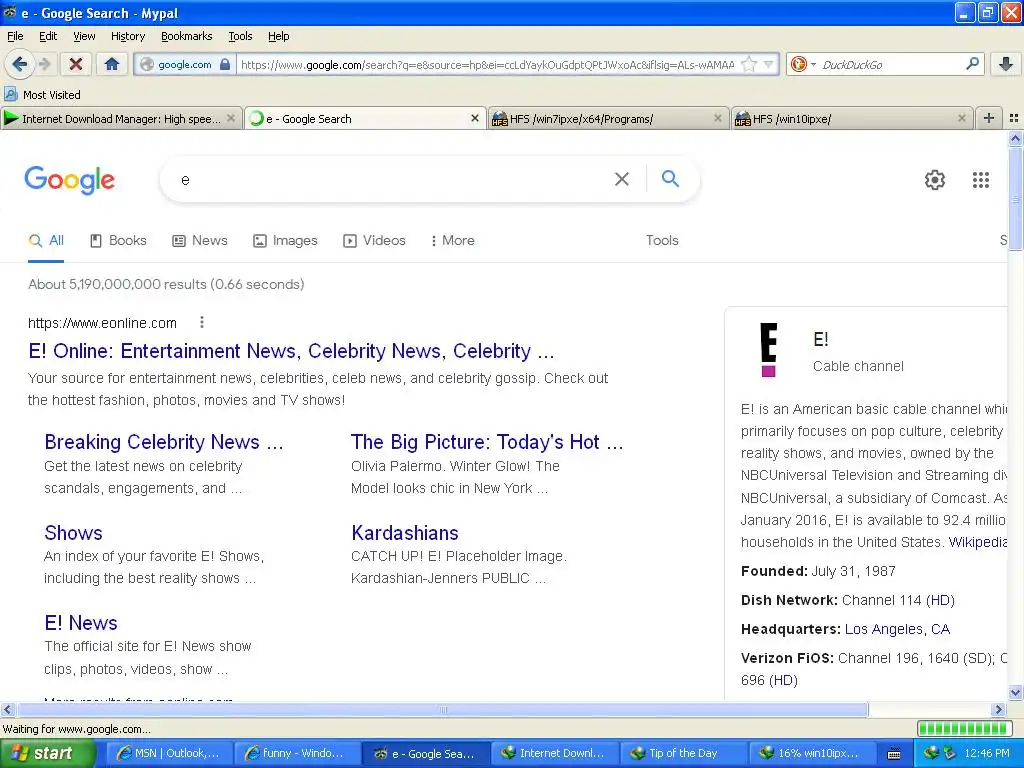This screenshot has width=1024, height=768.
Task: Switch to Books results
Action: point(118,240)
